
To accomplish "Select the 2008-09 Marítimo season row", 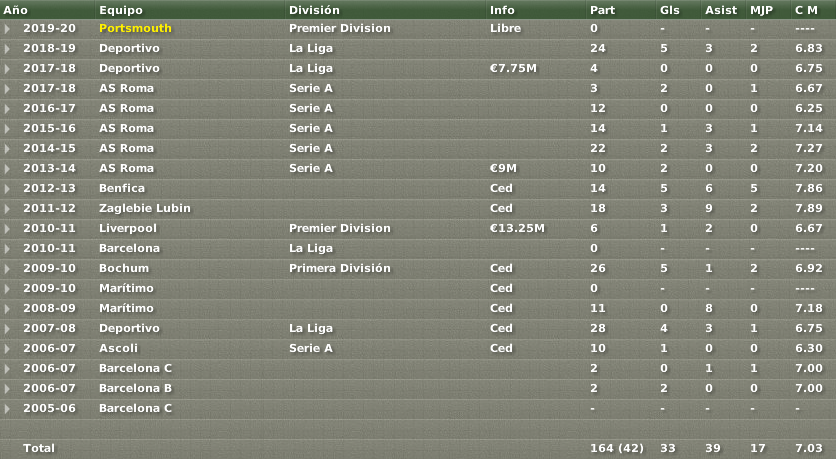I will point(418,308).
